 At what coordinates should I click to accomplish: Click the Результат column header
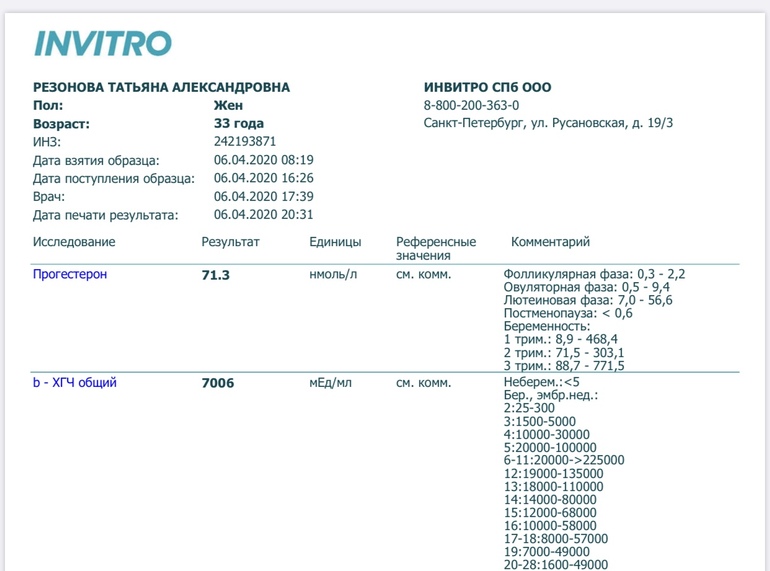(230, 242)
